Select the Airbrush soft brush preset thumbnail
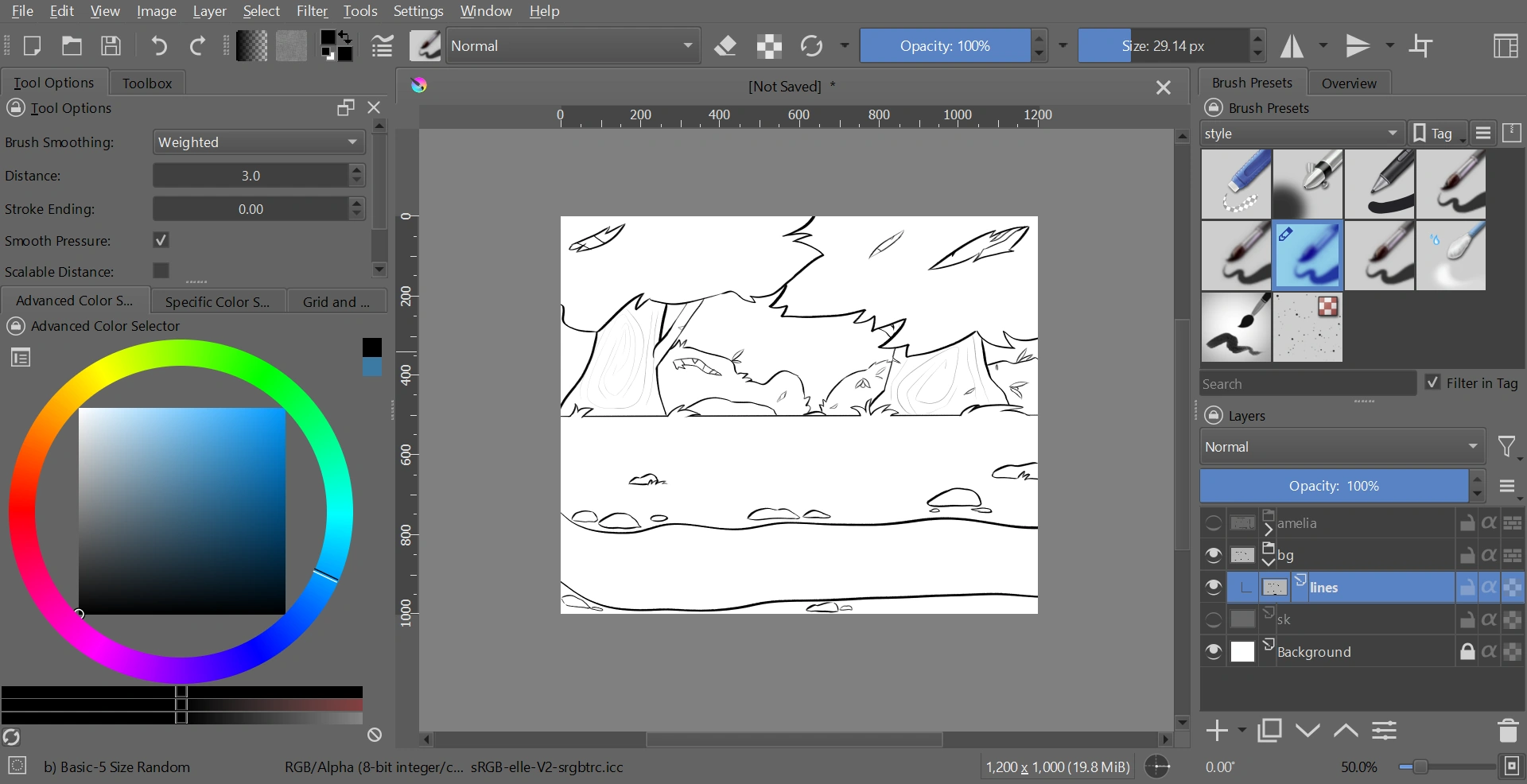1527x784 pixels. [1307, 184]
